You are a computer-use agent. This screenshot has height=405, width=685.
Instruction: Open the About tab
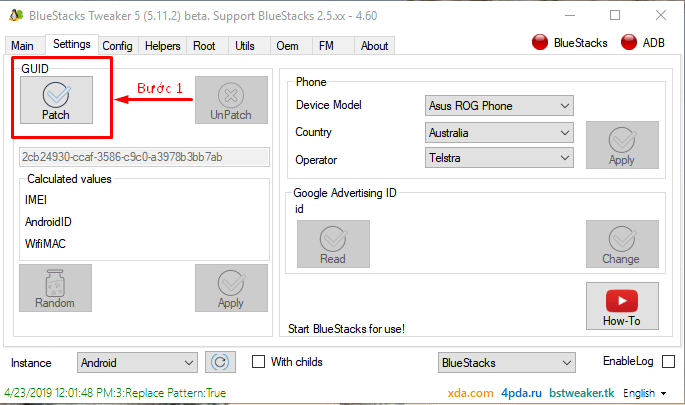pyautogui.click(x=374, y=46)
